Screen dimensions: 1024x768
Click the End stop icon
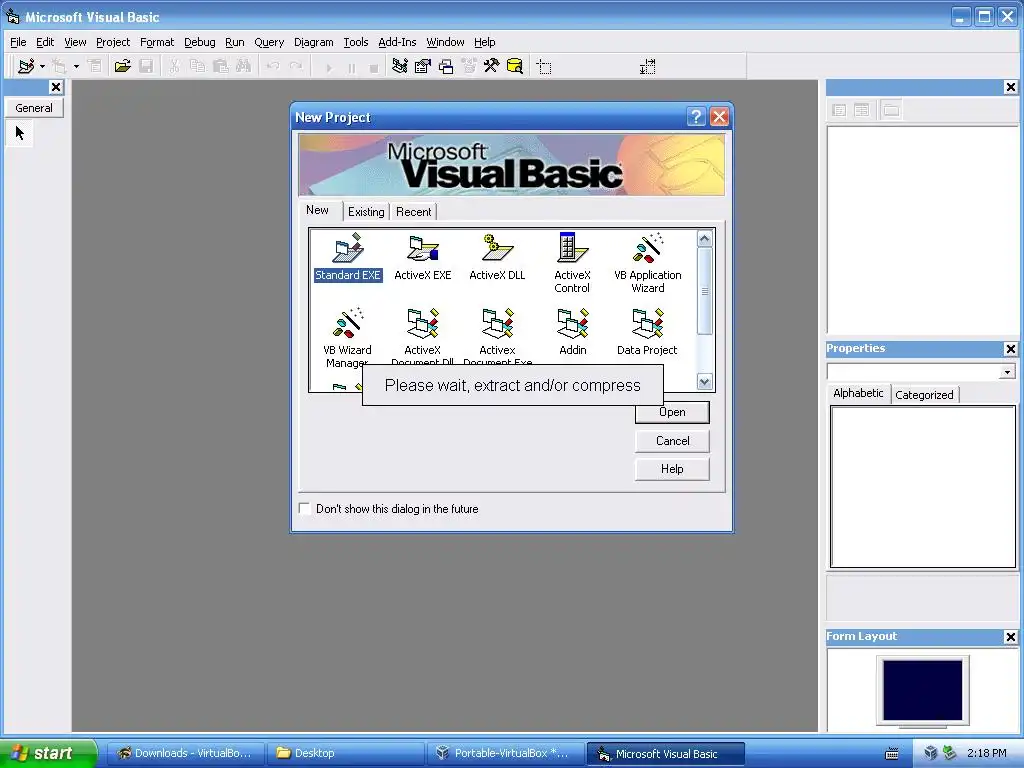[374, 67]
